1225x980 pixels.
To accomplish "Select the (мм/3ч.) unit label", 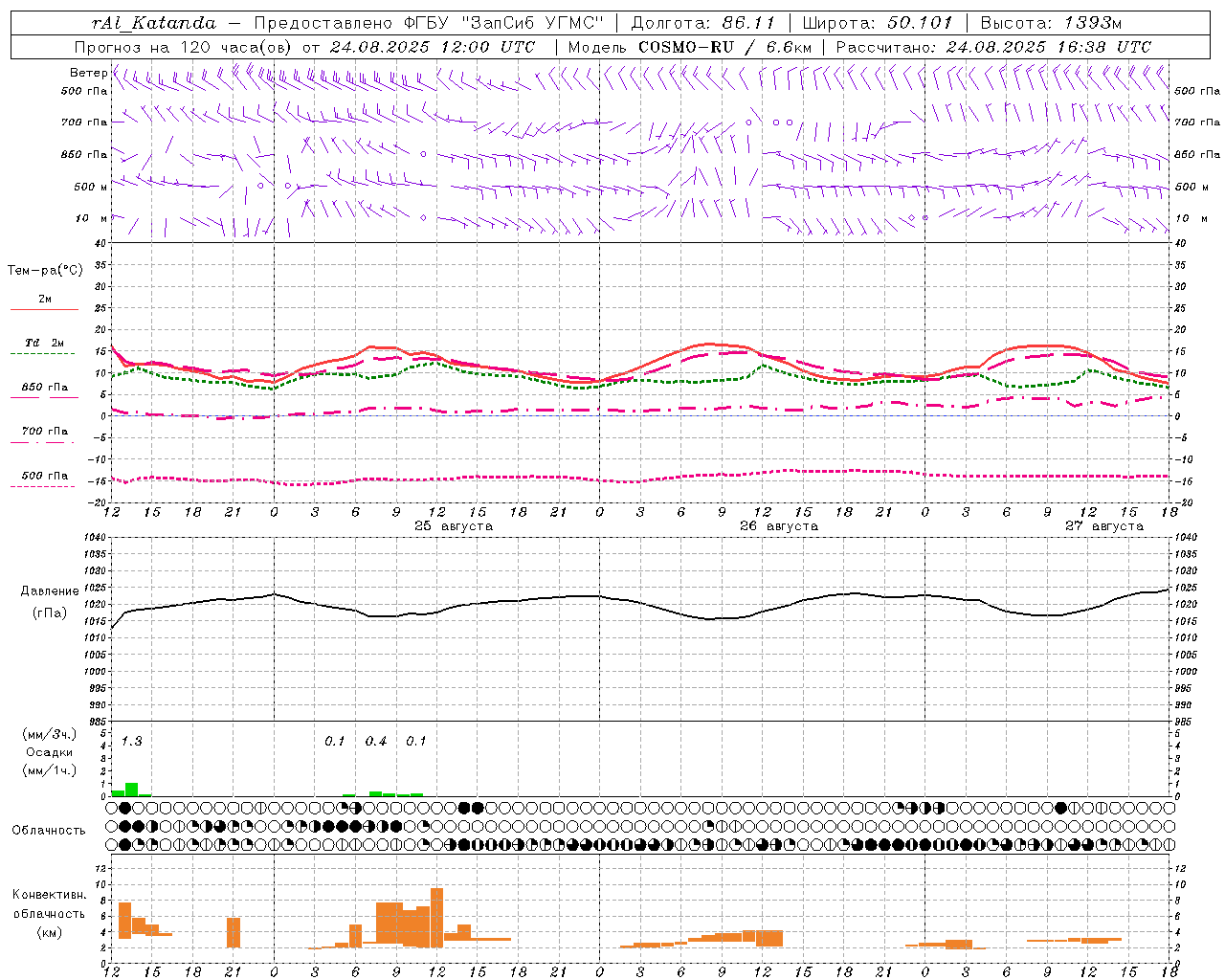I will (49, 735).
